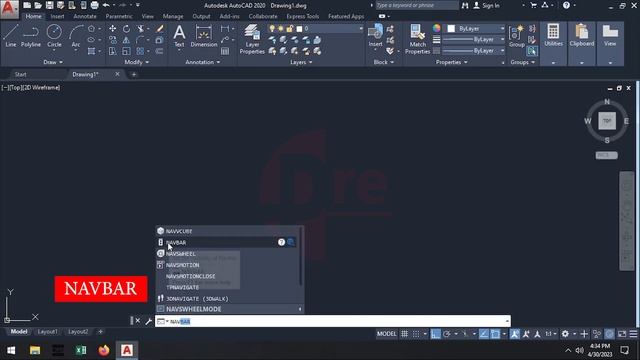Open the Insert ribbon tab

(58, 16)
